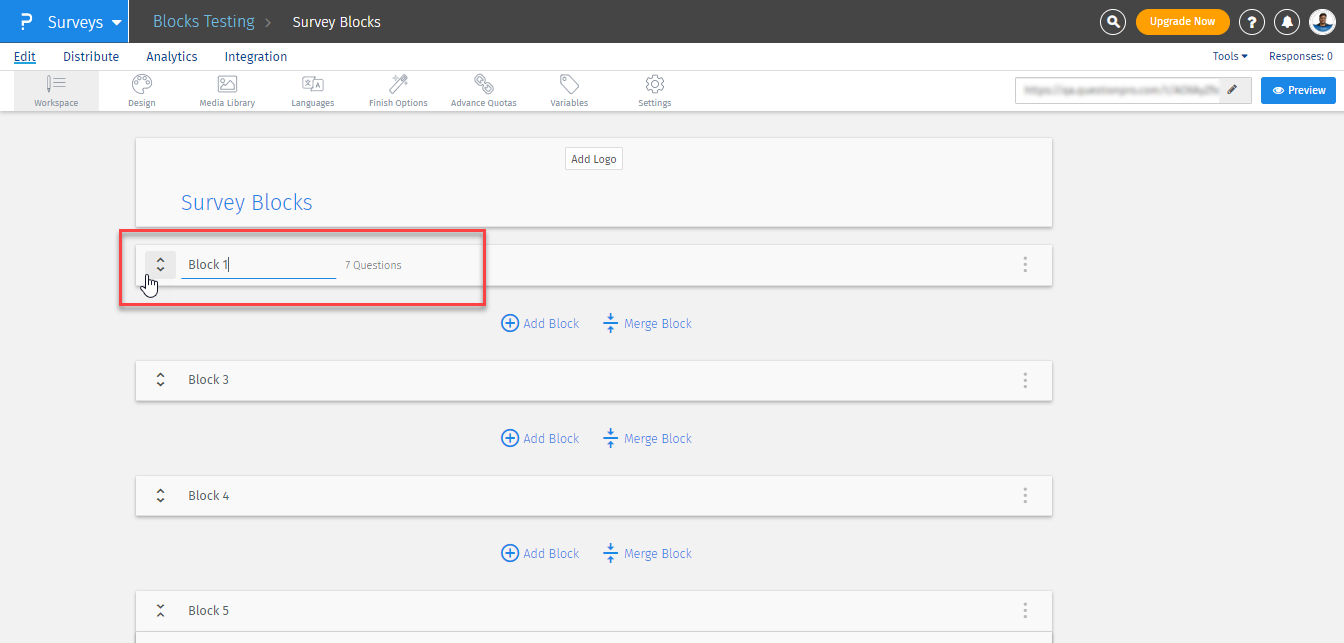This screenshot has height=643, width=1344.
Task: Merge Block below Block 3
Action: [x=647, y=439]
